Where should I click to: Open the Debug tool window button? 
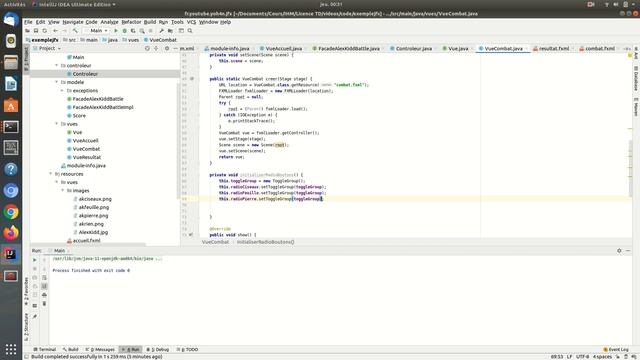158,350
